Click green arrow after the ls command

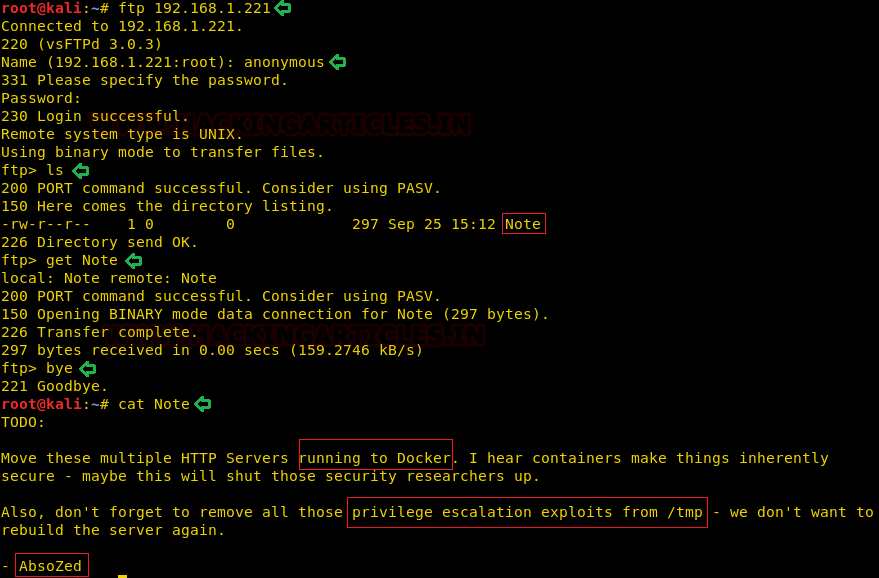point(81,170)
